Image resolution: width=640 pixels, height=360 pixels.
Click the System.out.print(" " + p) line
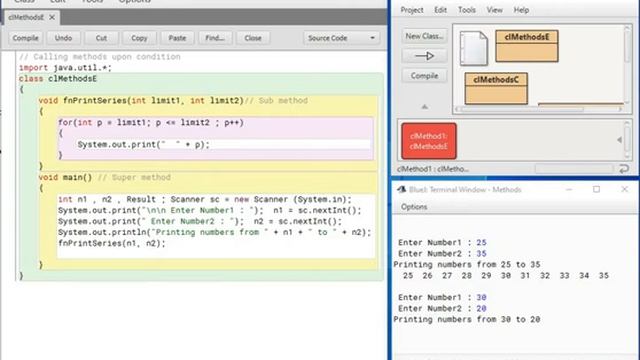point(144,145)
